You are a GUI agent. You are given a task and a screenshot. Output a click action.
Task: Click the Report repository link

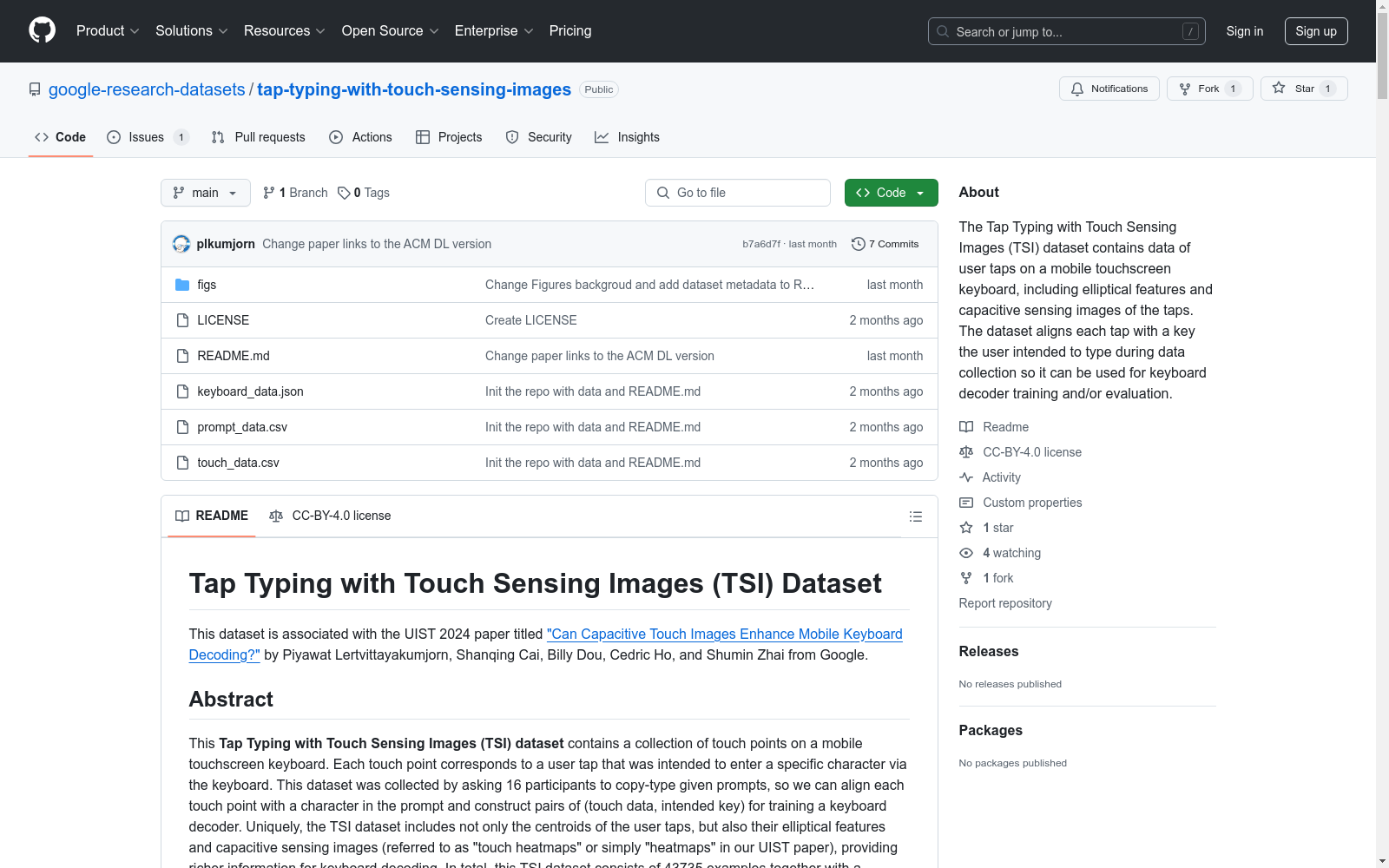(1005, 603)
